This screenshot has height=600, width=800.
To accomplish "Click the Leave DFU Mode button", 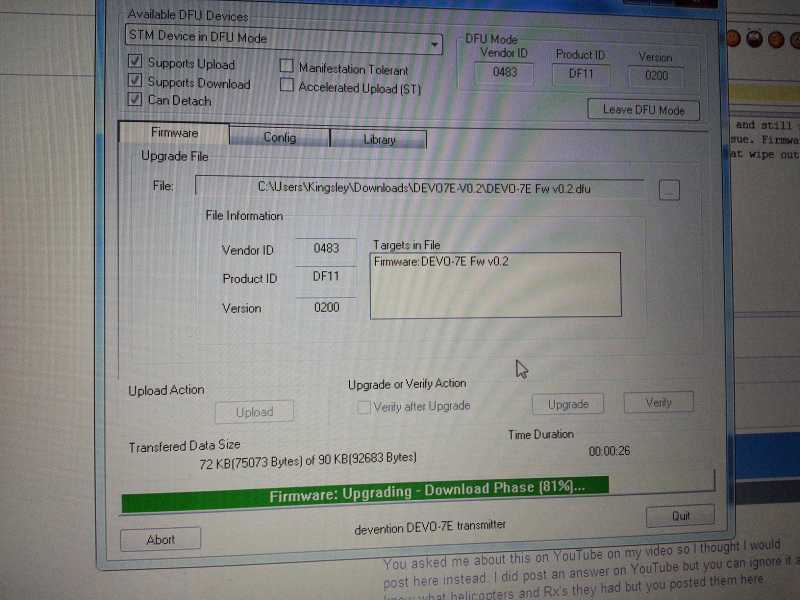I will 643,110.
